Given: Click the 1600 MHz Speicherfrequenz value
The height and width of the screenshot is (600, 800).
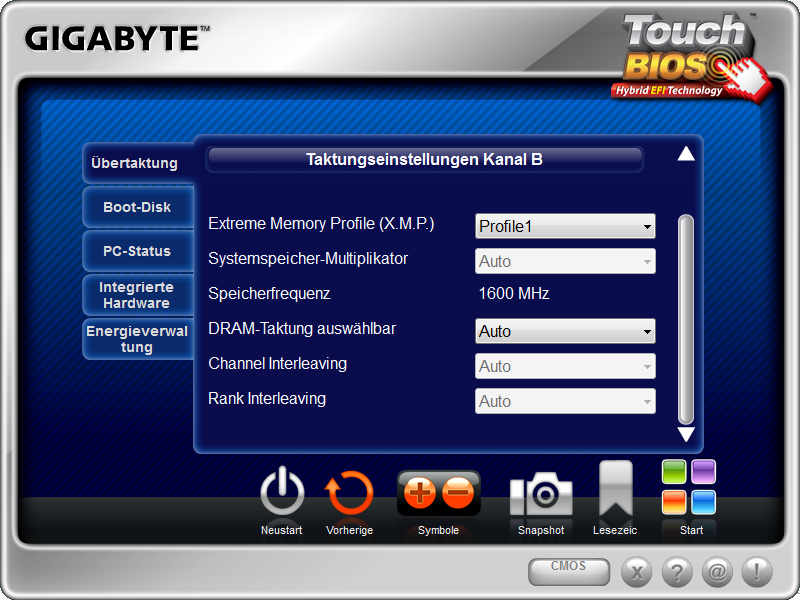Looking at the screenshot, I should click(x=514, y=293).
